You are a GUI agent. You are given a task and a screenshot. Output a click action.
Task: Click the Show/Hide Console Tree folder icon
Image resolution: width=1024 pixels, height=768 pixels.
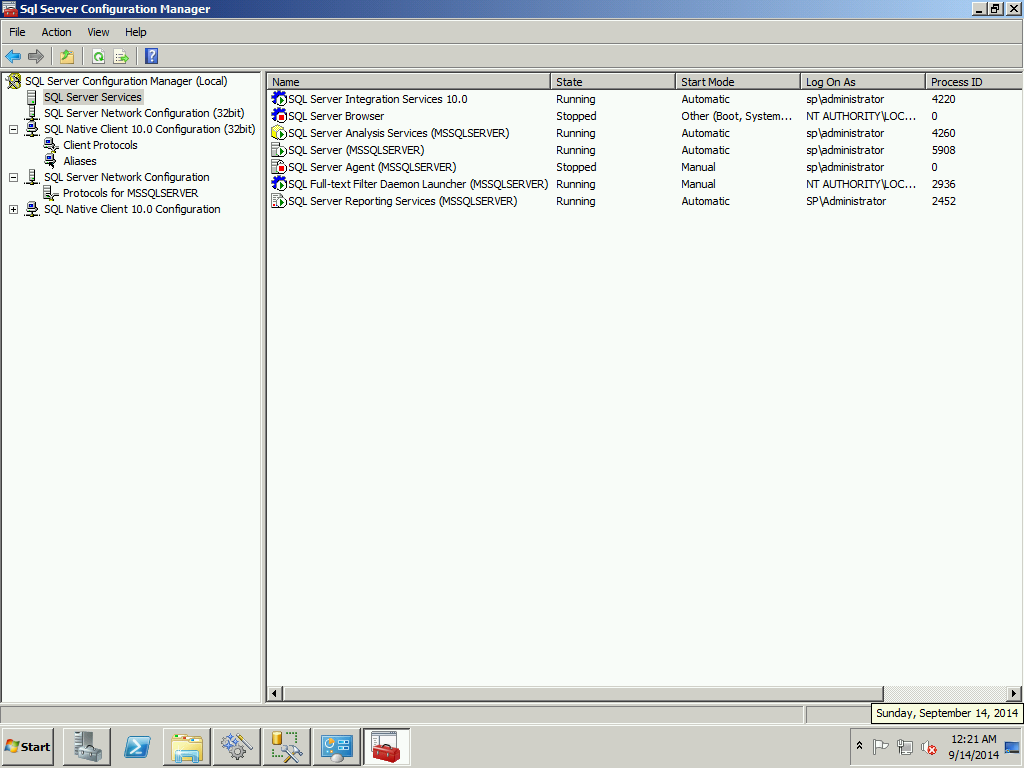(x=67, y=56)
